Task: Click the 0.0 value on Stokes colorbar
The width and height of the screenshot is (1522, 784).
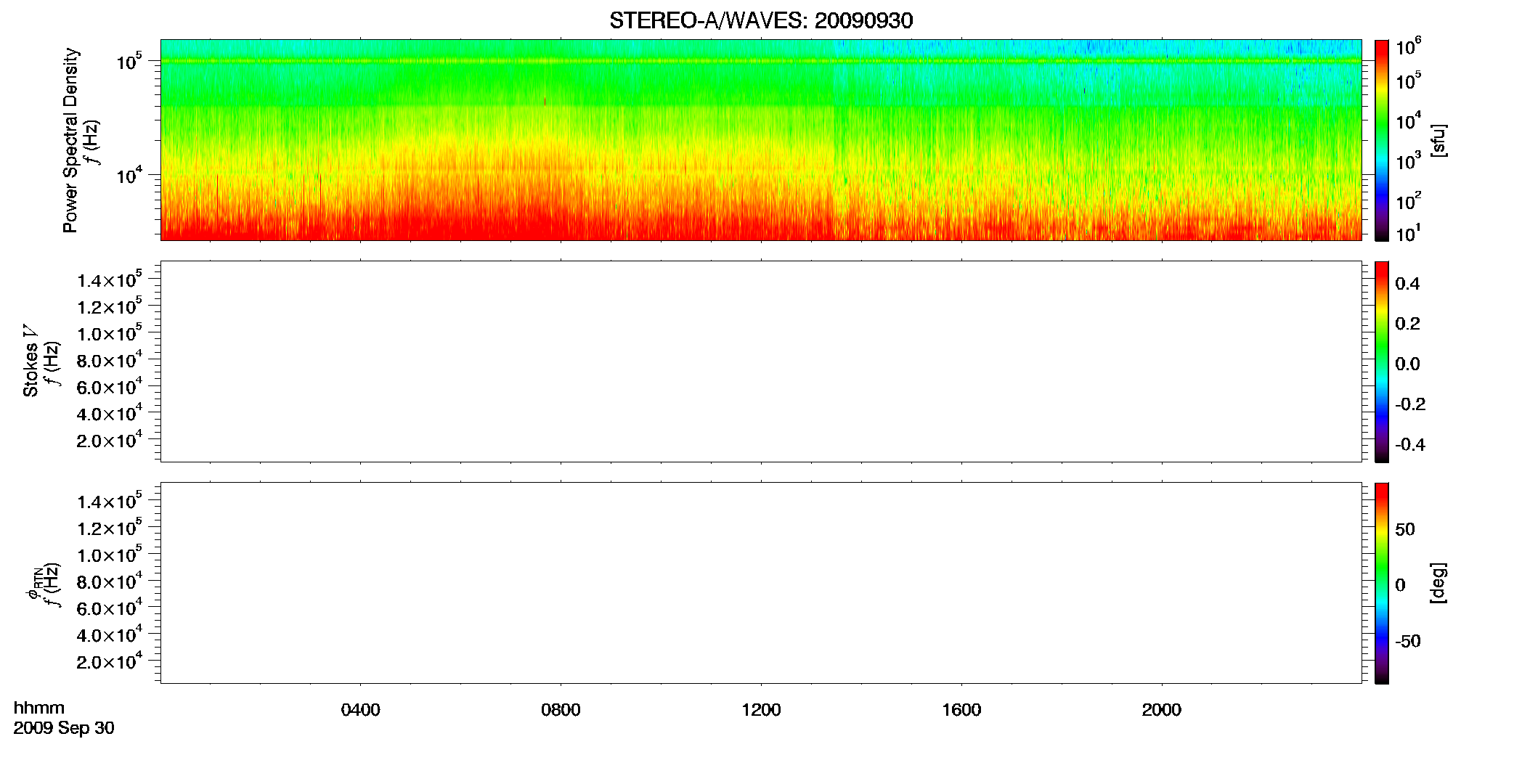Action: click(x=1407, y=364)
